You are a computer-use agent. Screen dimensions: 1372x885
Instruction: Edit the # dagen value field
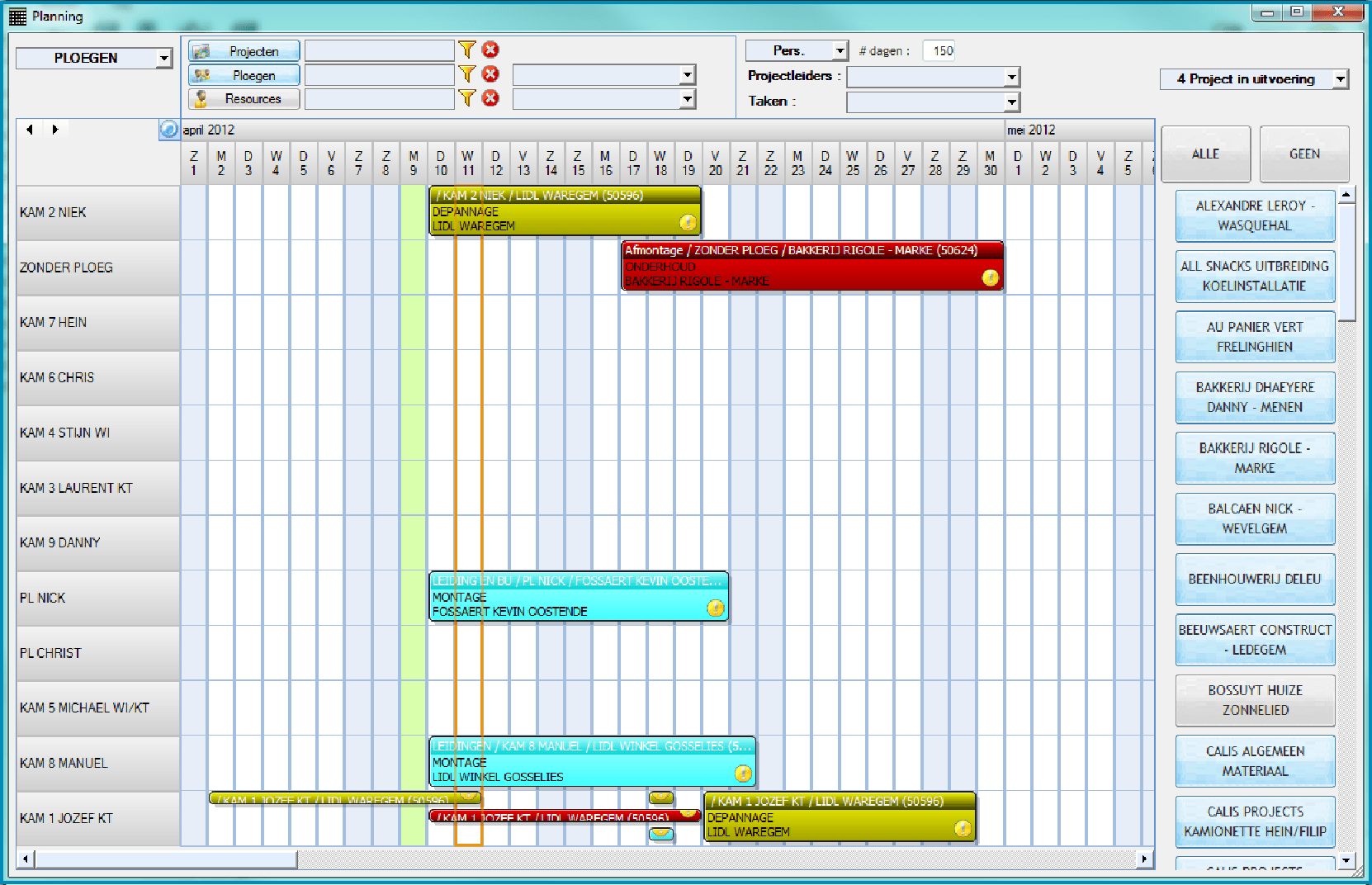[939, 50]
